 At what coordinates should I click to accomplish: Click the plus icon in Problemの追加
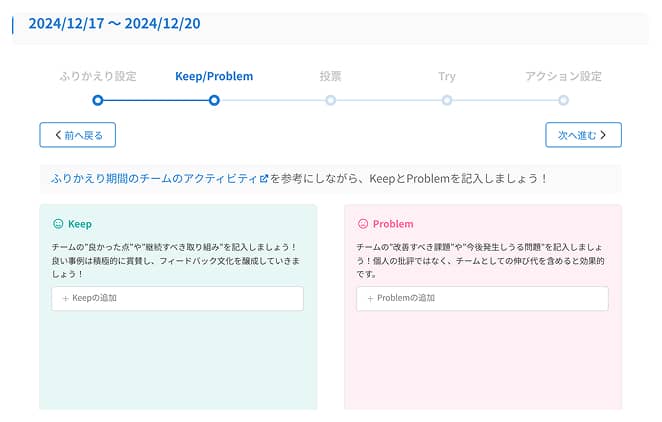[370, 298]
